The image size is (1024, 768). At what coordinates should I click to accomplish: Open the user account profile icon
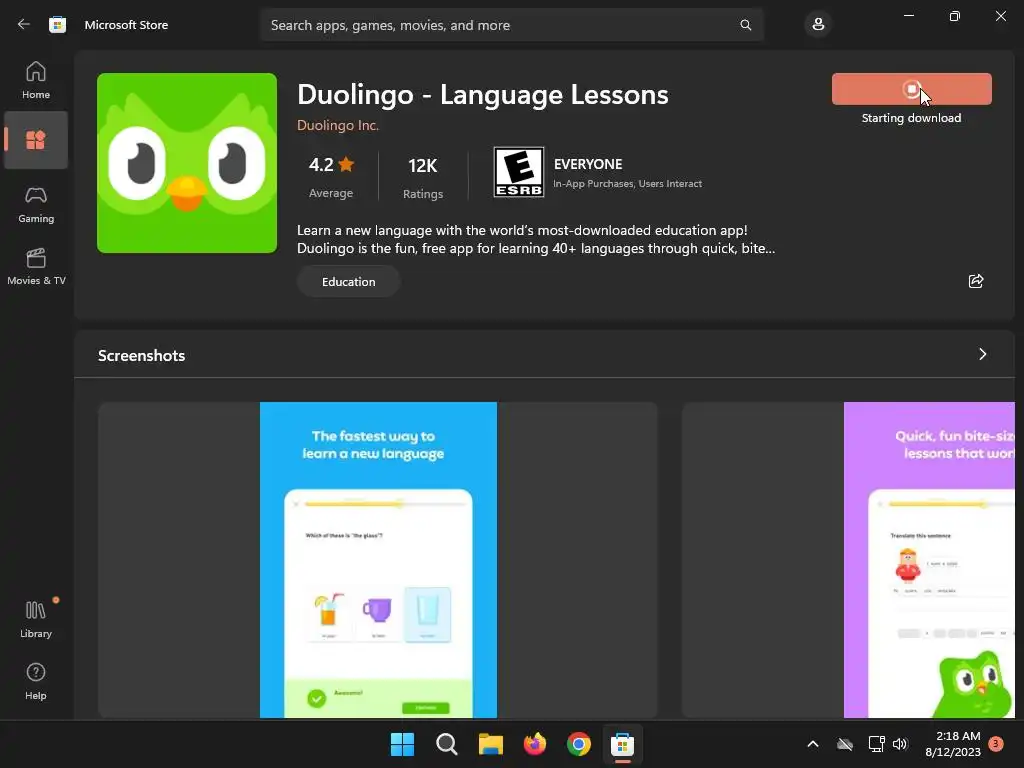pos(818,25)
